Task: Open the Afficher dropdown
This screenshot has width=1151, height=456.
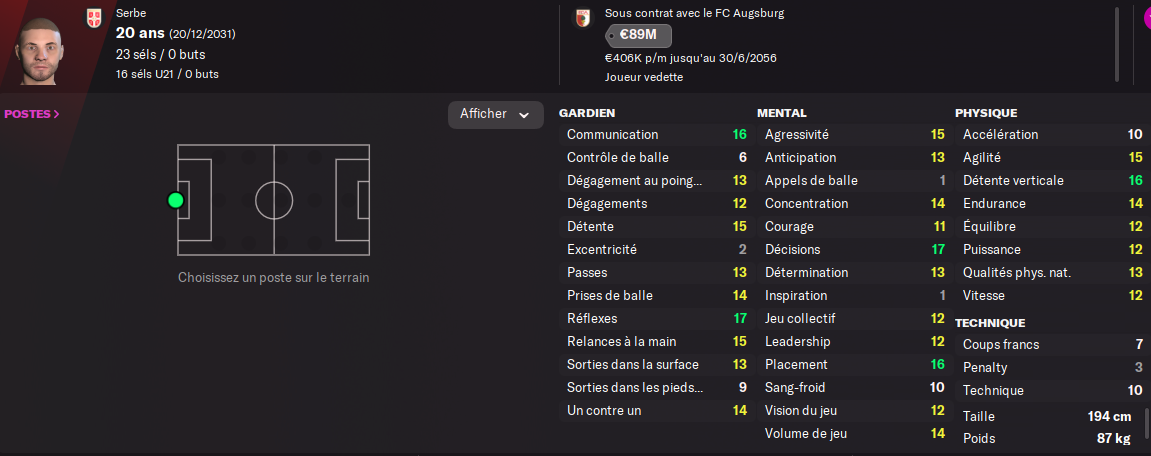Action: point(495,114)
